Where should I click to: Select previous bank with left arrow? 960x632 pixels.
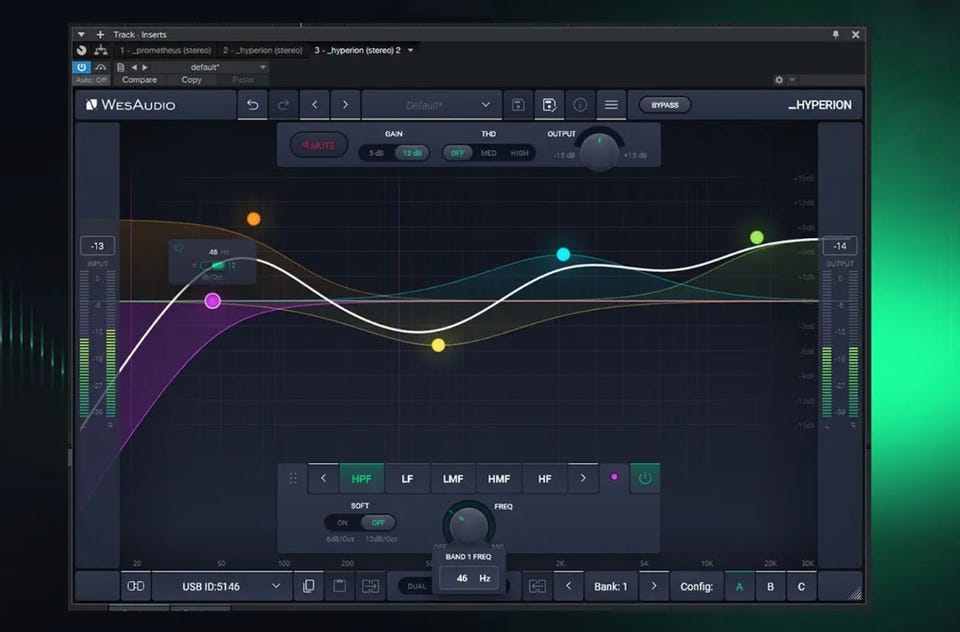(x=568, y=586)
